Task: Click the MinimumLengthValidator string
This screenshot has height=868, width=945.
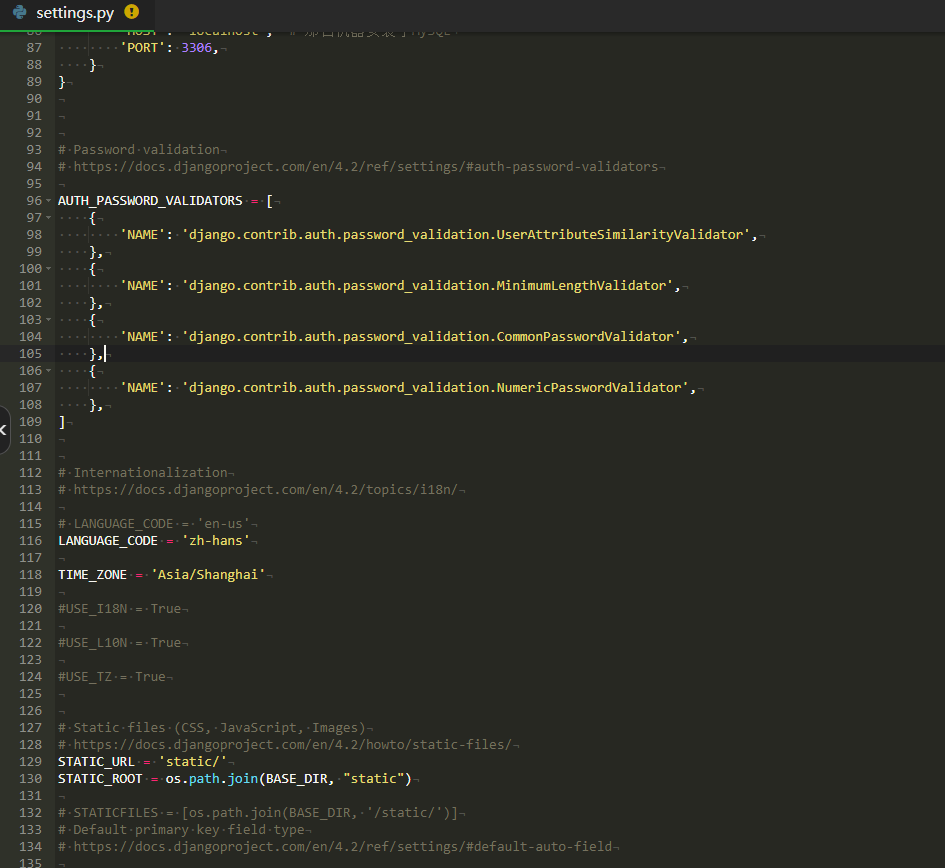Action: coord(427,286)
